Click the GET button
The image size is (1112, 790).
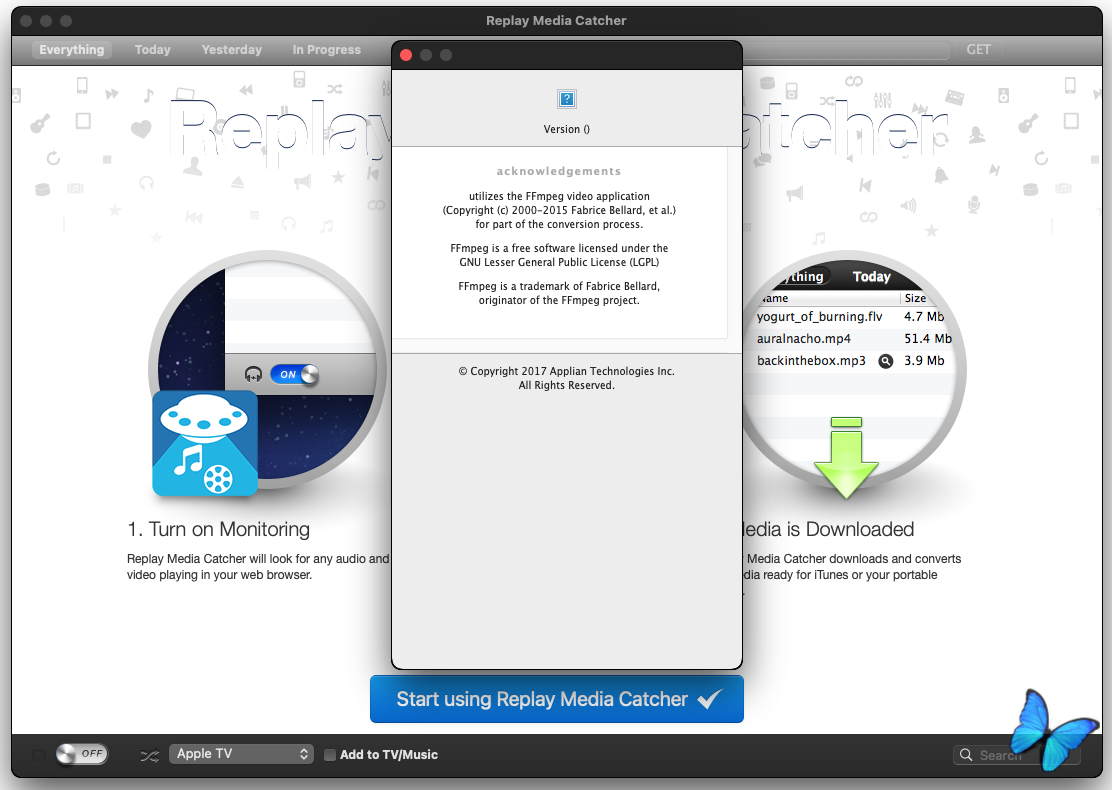(x=978, y=50)
